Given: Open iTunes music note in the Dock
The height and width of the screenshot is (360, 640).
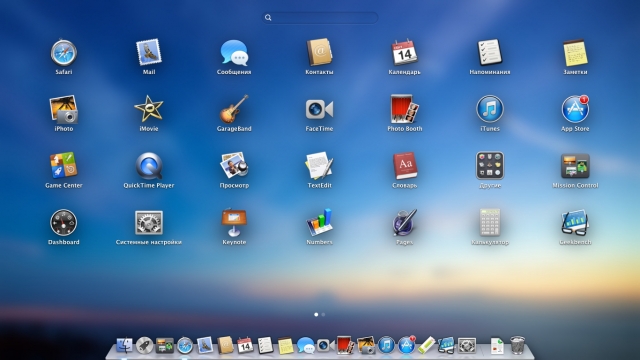Looking at the screenshot, I should [x=386, y=346].
